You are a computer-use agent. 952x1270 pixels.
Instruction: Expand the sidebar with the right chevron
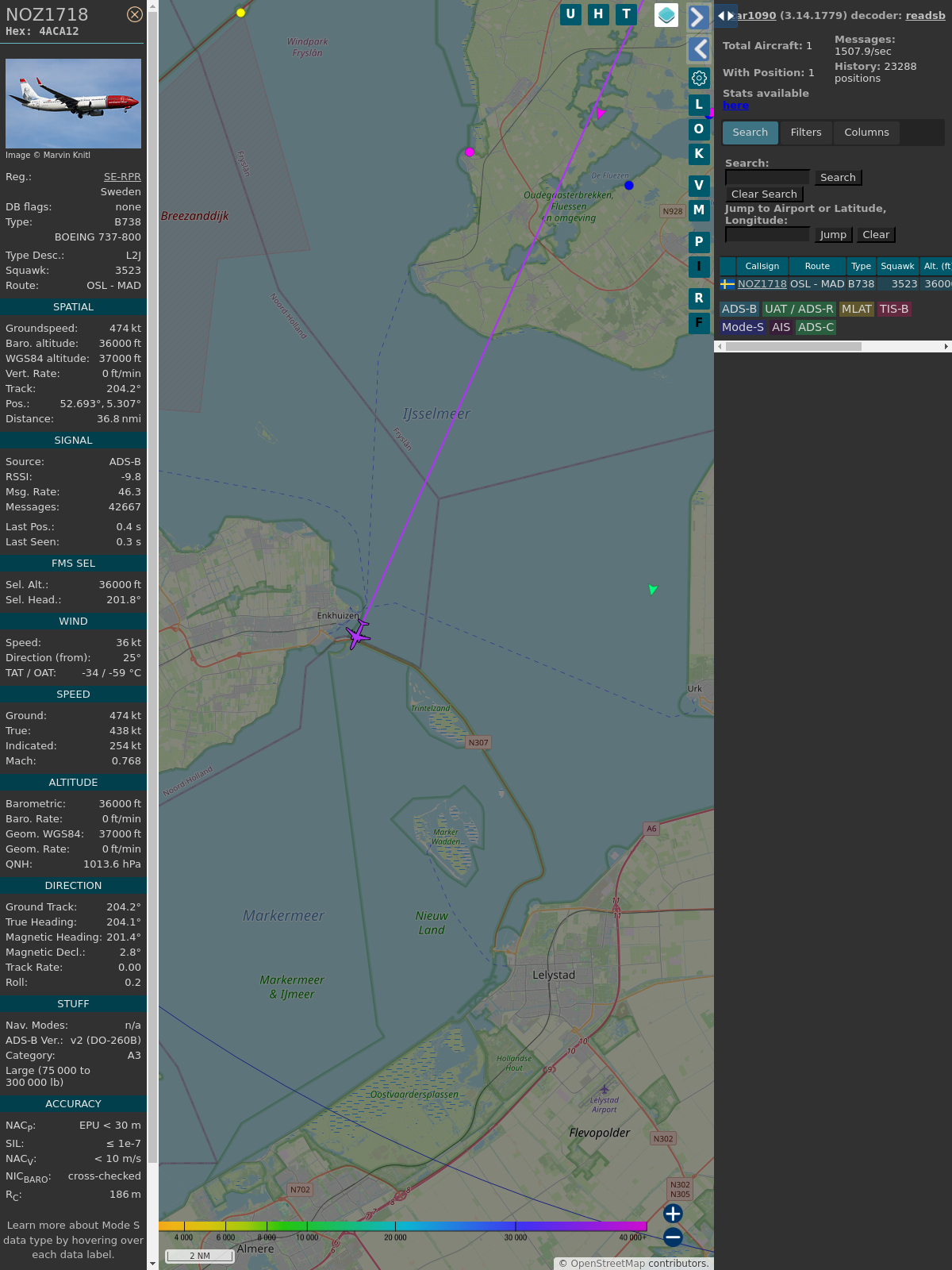pos(698,17)
